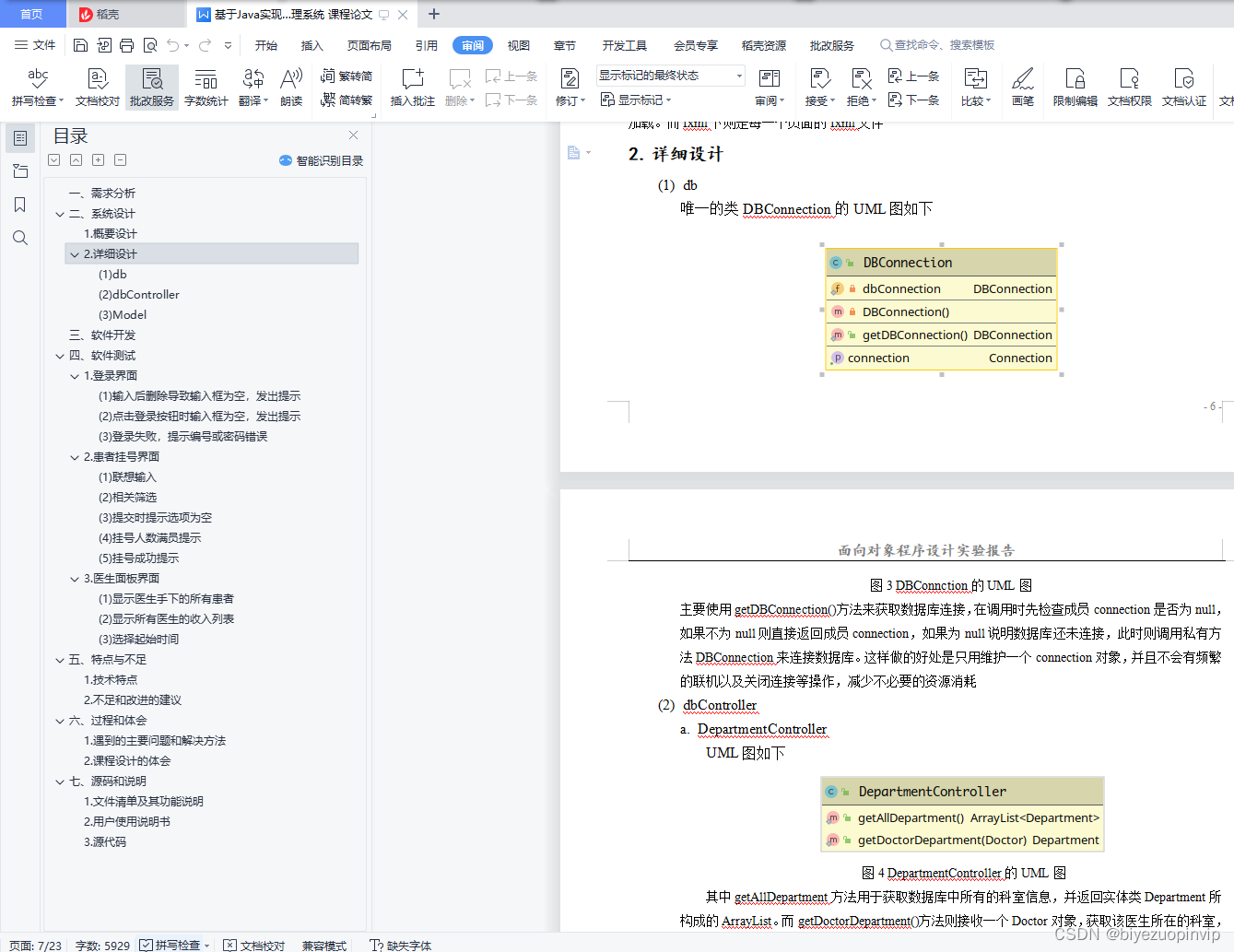The width and height of the screenshot is (1234, 952).
Task: Click the save icon in quick access bar
Action: 80,45
